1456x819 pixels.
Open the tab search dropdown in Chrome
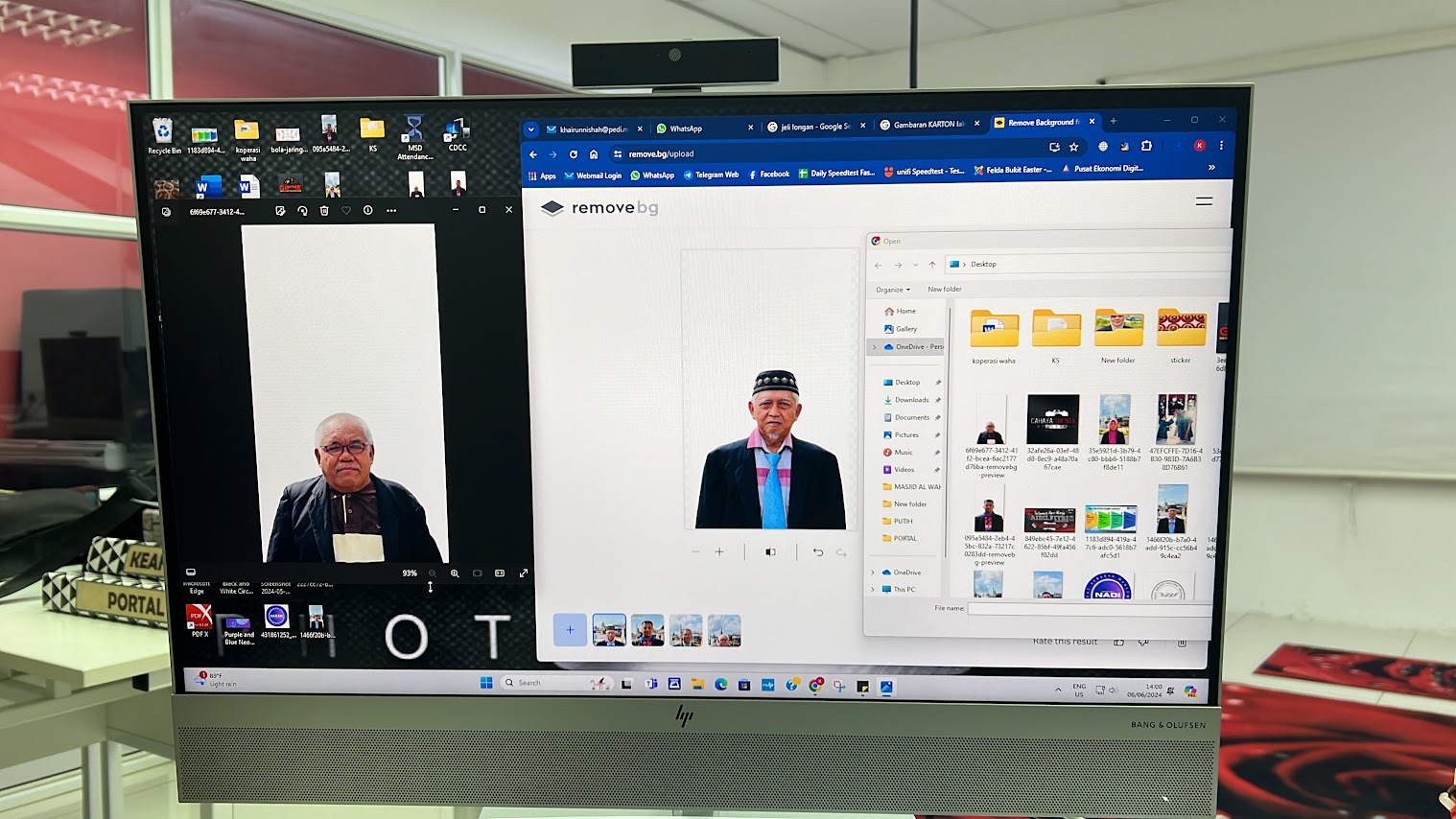click(530, 129)
